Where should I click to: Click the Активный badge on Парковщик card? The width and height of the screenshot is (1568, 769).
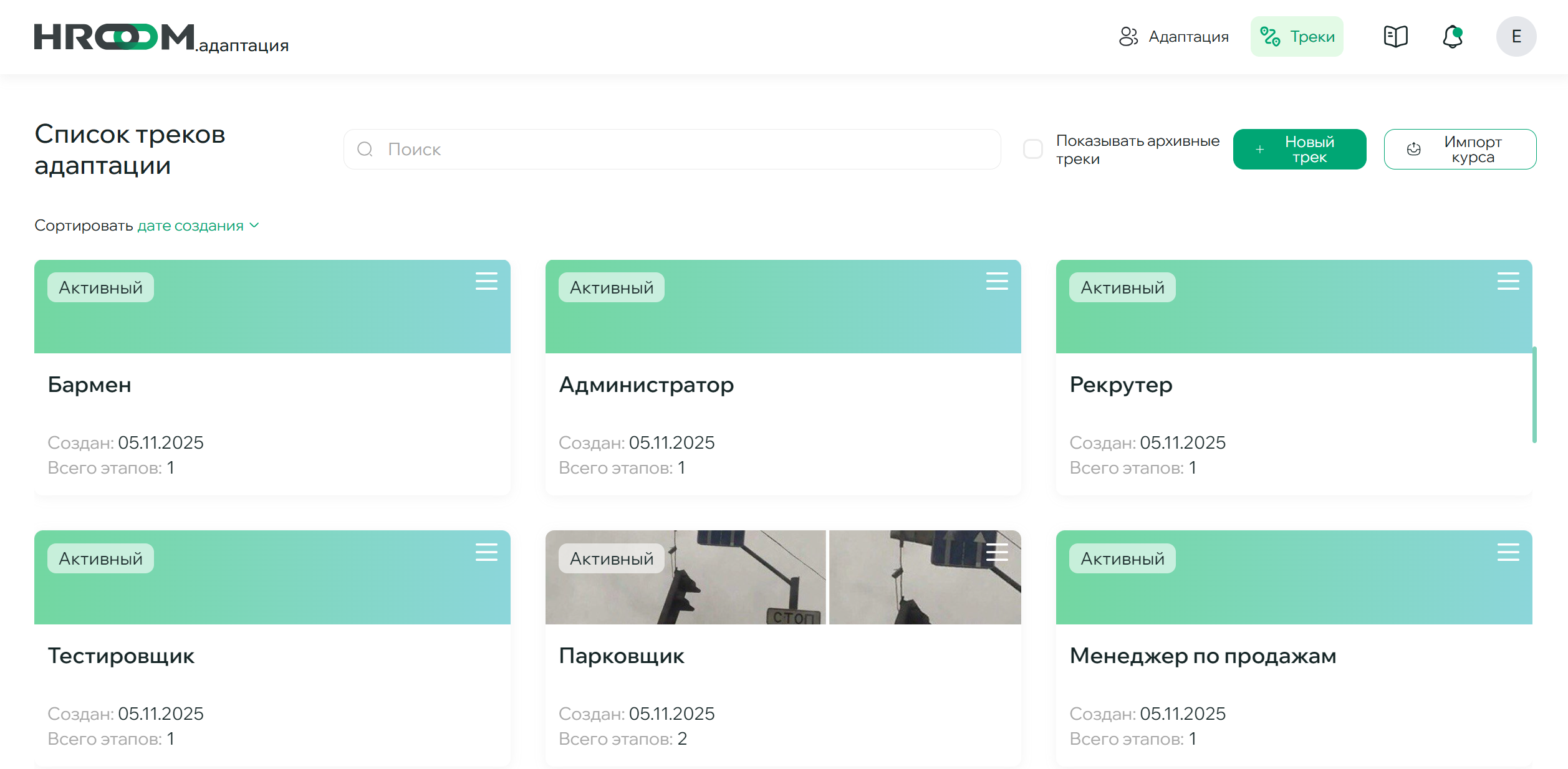click(x=611, y=558)
